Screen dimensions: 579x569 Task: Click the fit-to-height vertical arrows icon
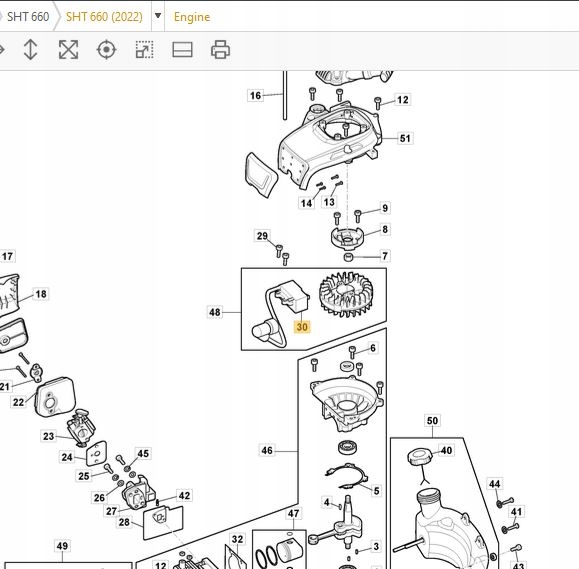coord(30,49)
